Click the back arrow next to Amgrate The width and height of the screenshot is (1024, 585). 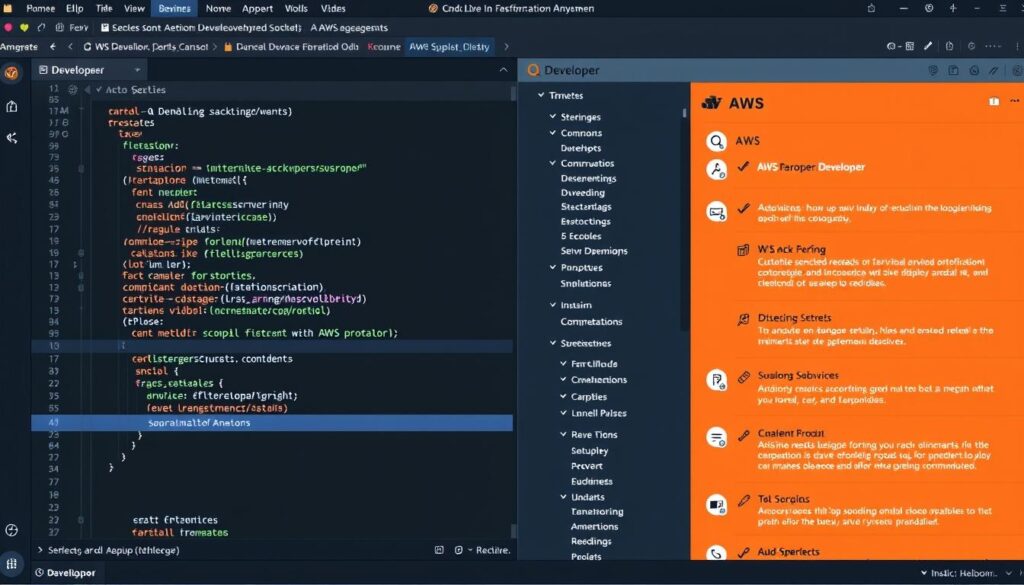53,46
